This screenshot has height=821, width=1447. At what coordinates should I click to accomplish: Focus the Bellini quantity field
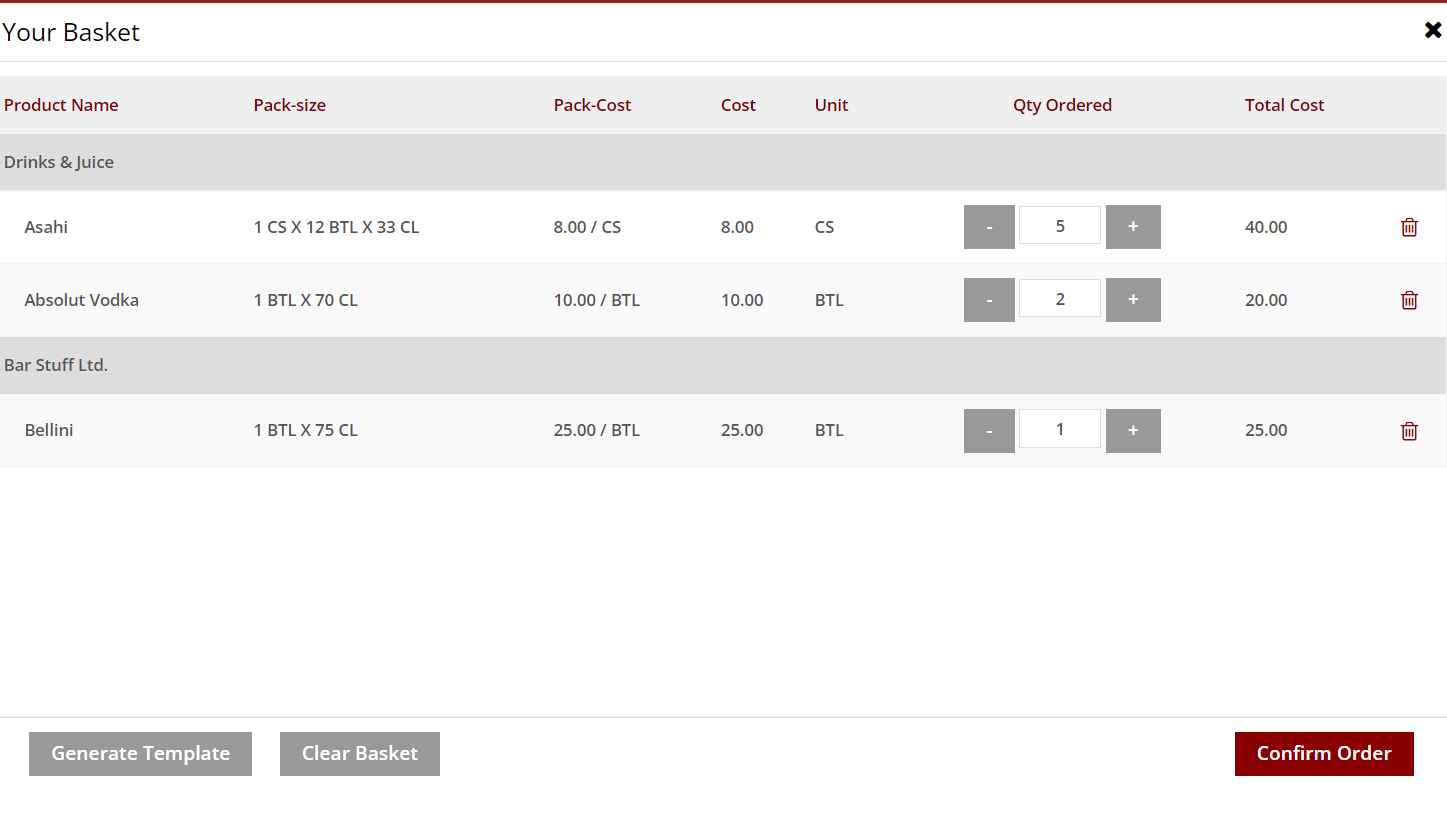tap(1059, 429)
